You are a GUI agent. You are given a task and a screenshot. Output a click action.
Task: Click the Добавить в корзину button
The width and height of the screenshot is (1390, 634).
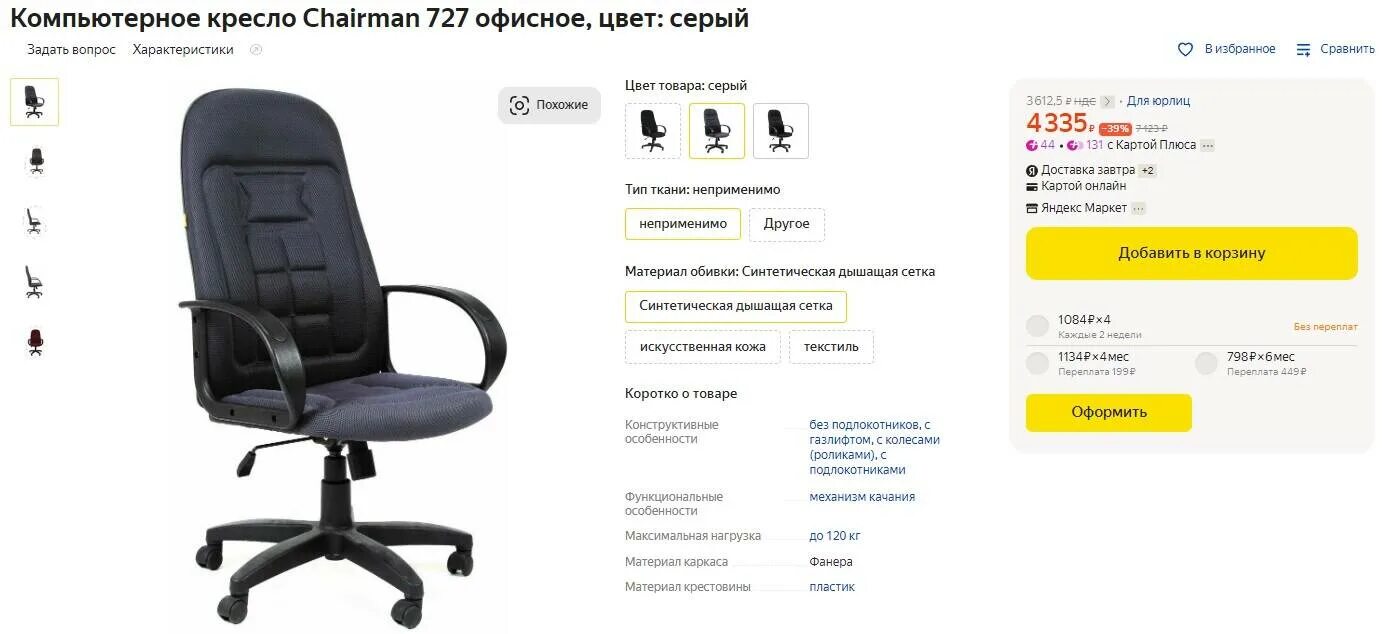coord(1192,253)
